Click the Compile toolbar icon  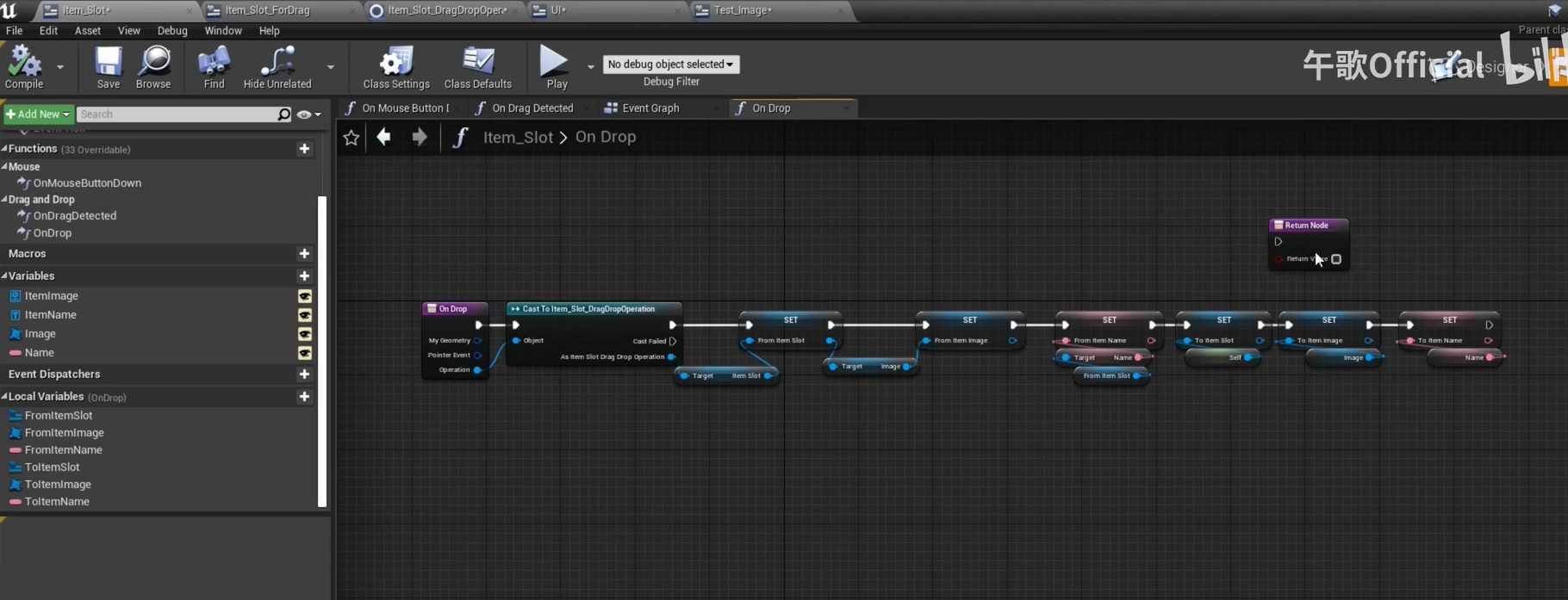point(24,67)
